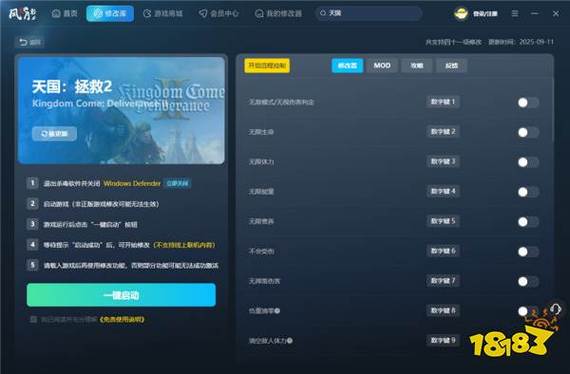
Task: Open the 游戏商城 game store navigation item
Action: [163, 13]
